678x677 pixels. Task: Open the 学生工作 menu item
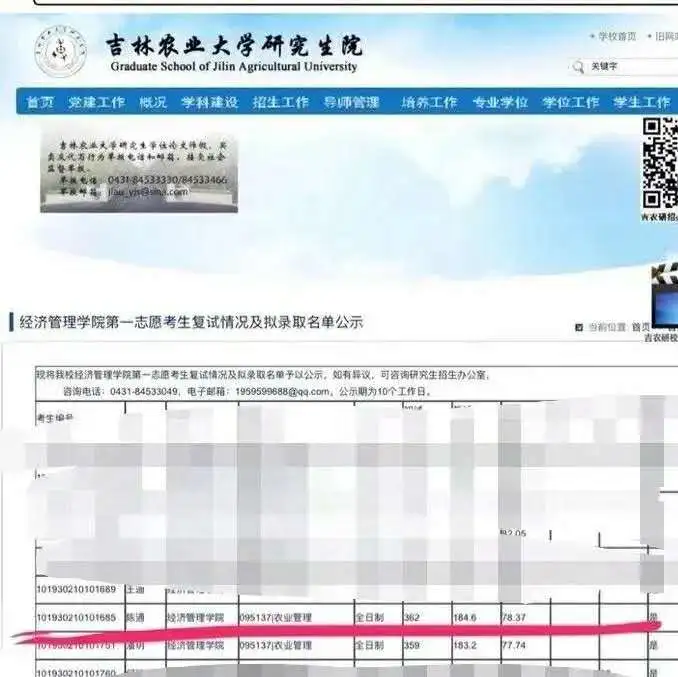642,102
